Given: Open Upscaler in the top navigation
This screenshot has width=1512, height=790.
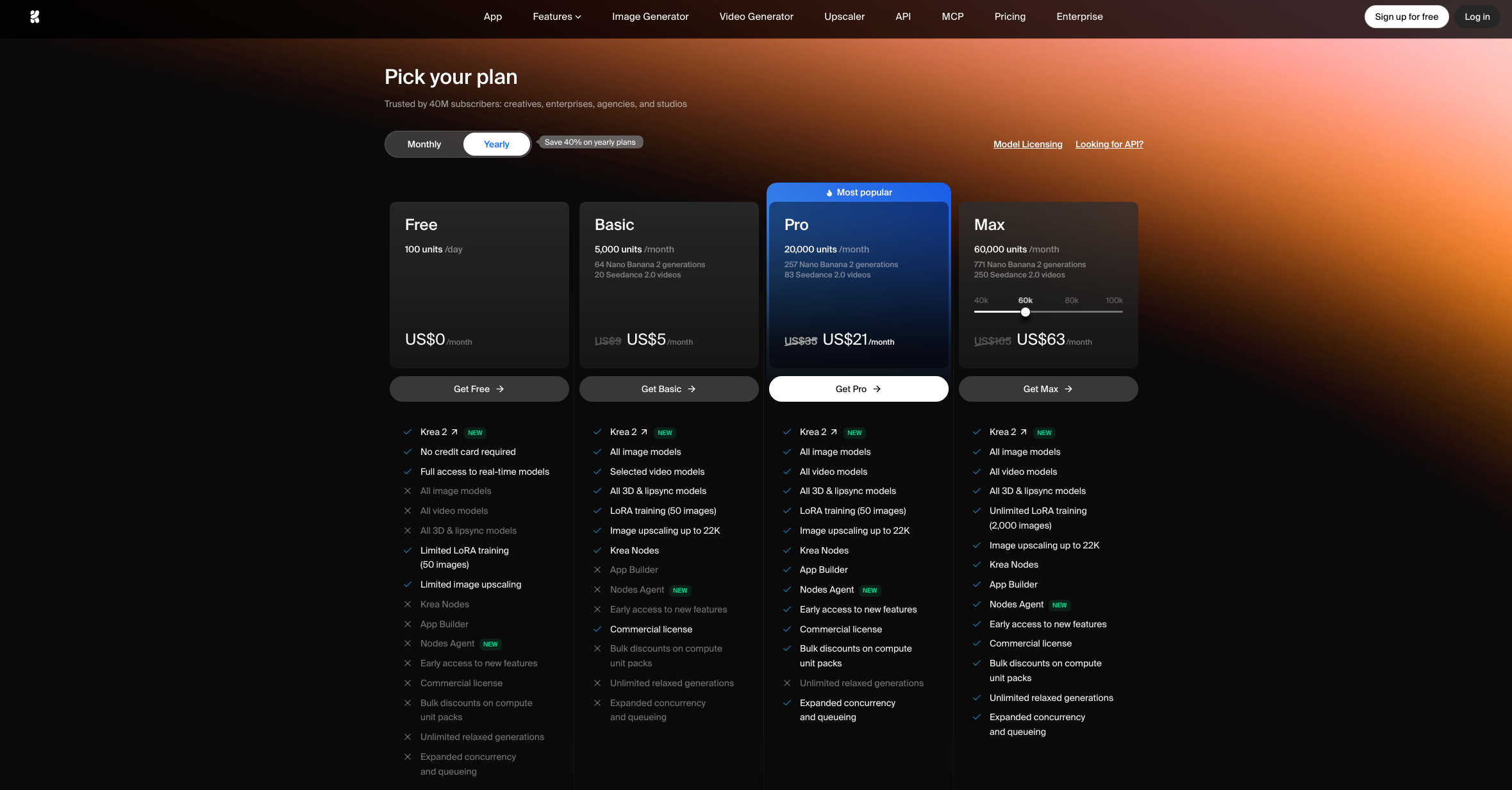Looking at the screenshot, I should pos(845,17).
